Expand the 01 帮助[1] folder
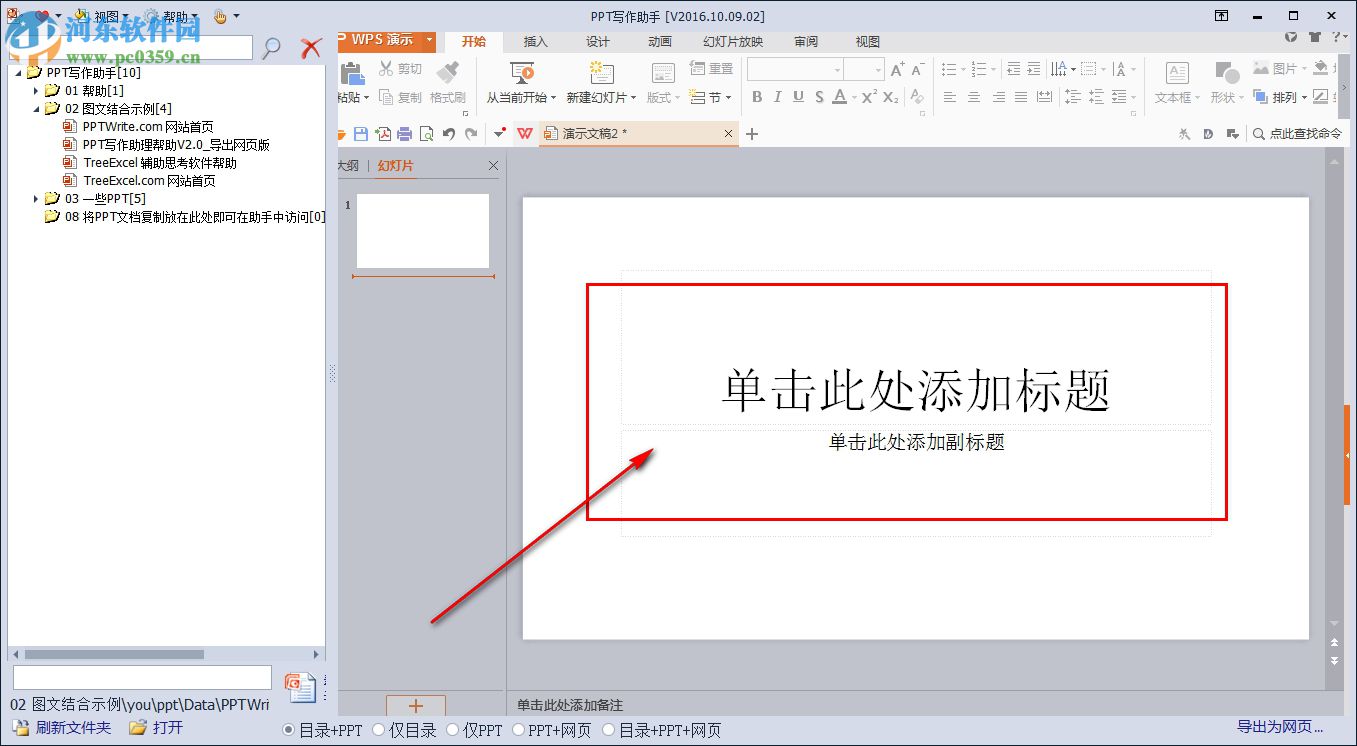 click(x=36, y=91)
